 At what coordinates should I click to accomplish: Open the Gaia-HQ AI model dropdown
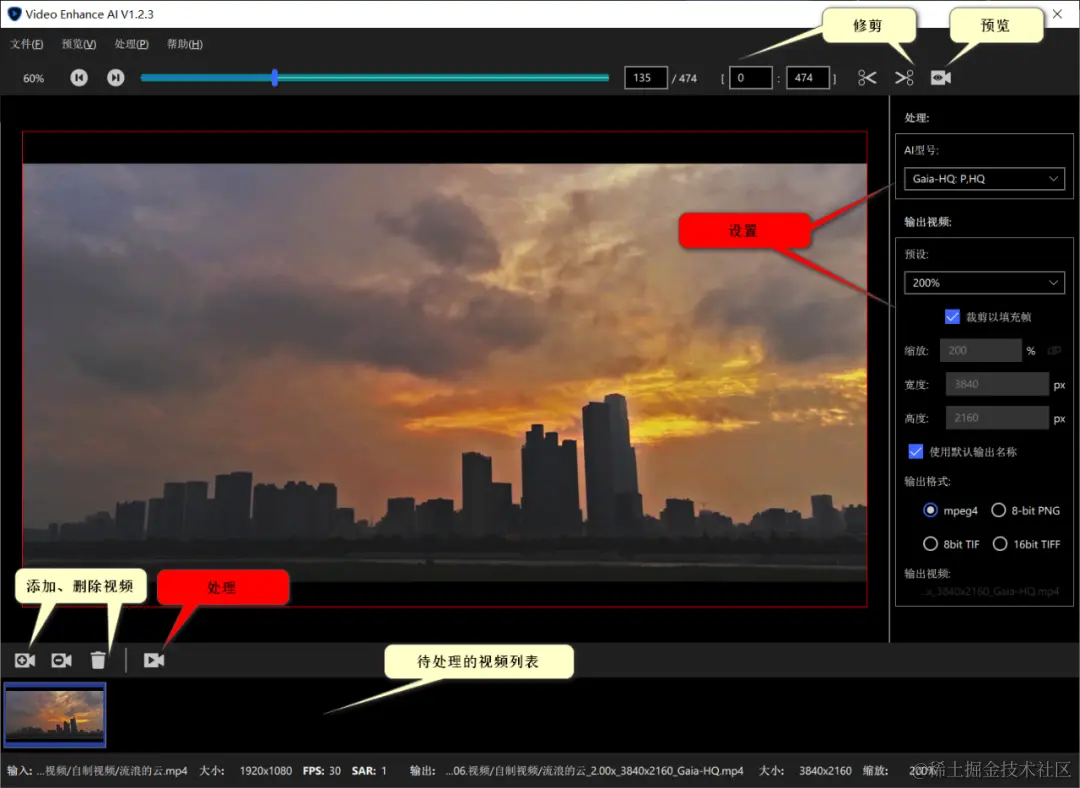coord(984,179)
